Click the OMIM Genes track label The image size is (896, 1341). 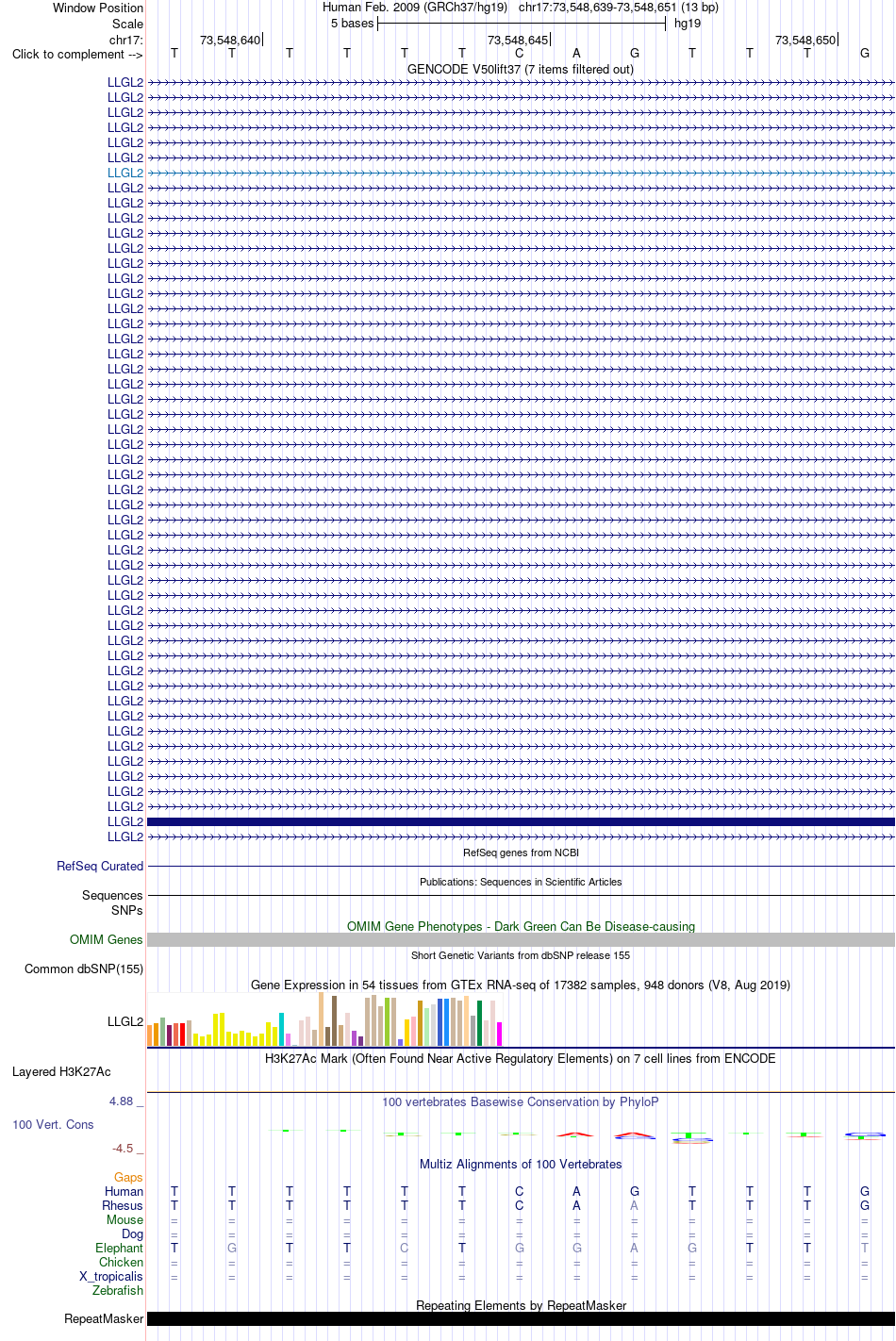pyautogui.click(x=107, y=939)
